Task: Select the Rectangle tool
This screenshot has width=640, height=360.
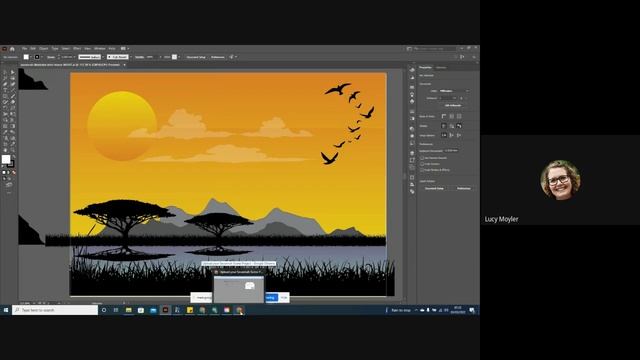Action: pyautogui.click(x=5, y=96)
